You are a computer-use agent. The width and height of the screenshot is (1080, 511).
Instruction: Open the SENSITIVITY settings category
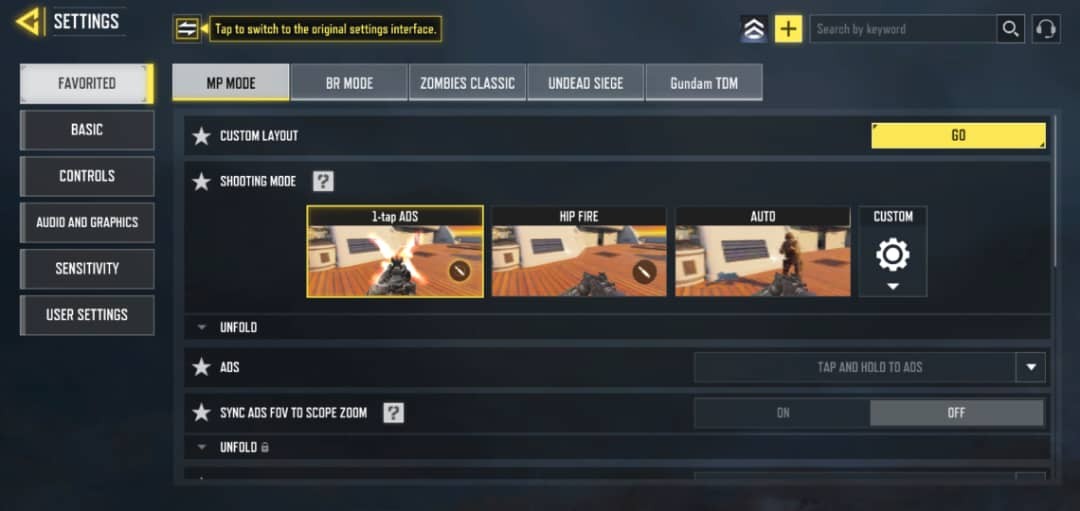tap(87, 269)
